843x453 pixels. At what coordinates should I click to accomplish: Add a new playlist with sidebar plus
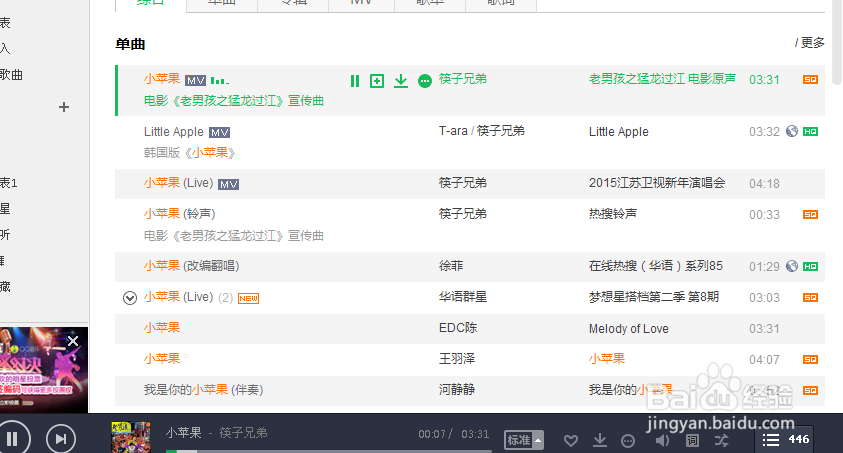(63, 107)
